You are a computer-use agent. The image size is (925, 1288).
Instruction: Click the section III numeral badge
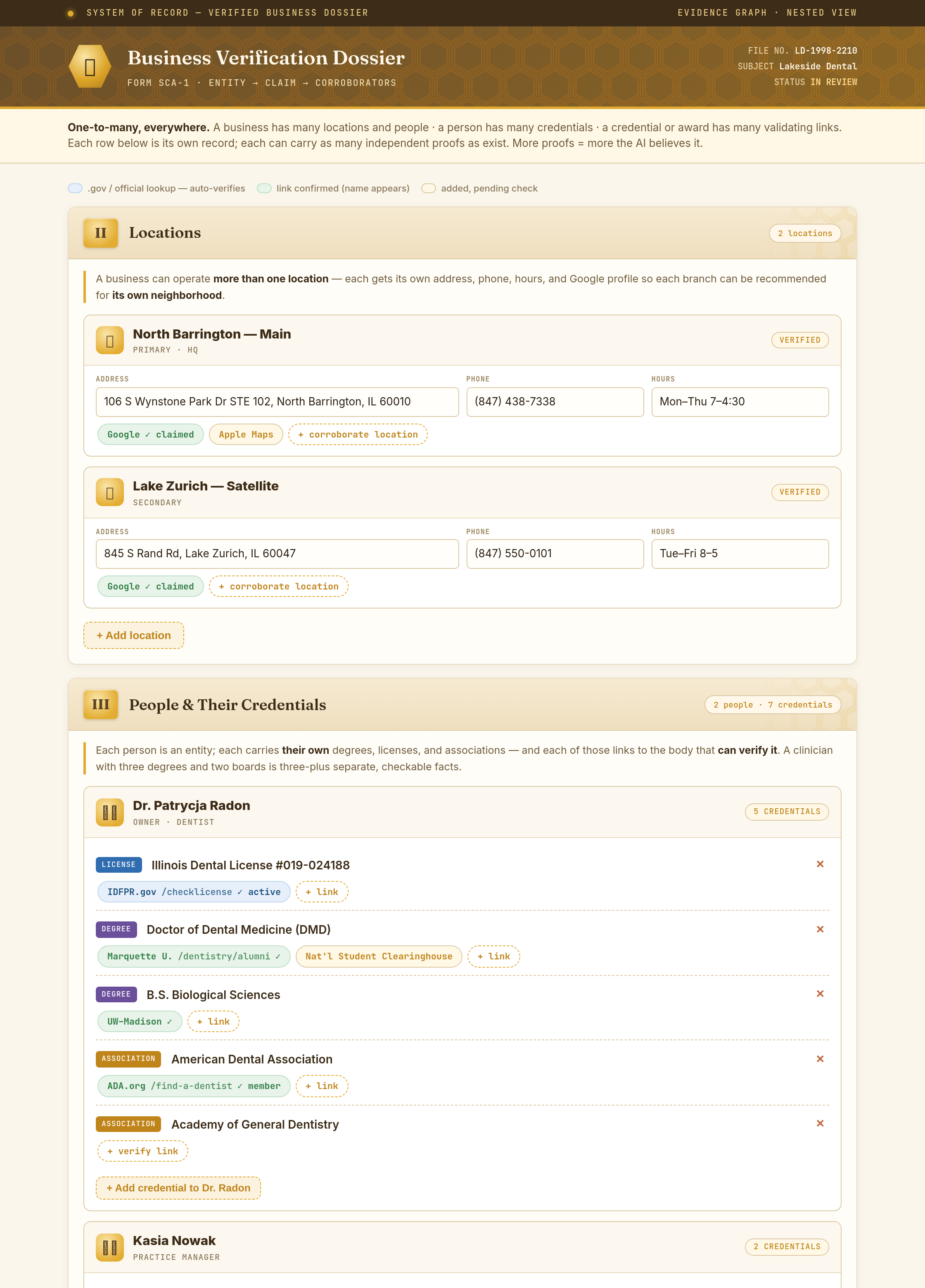(101, 704)
